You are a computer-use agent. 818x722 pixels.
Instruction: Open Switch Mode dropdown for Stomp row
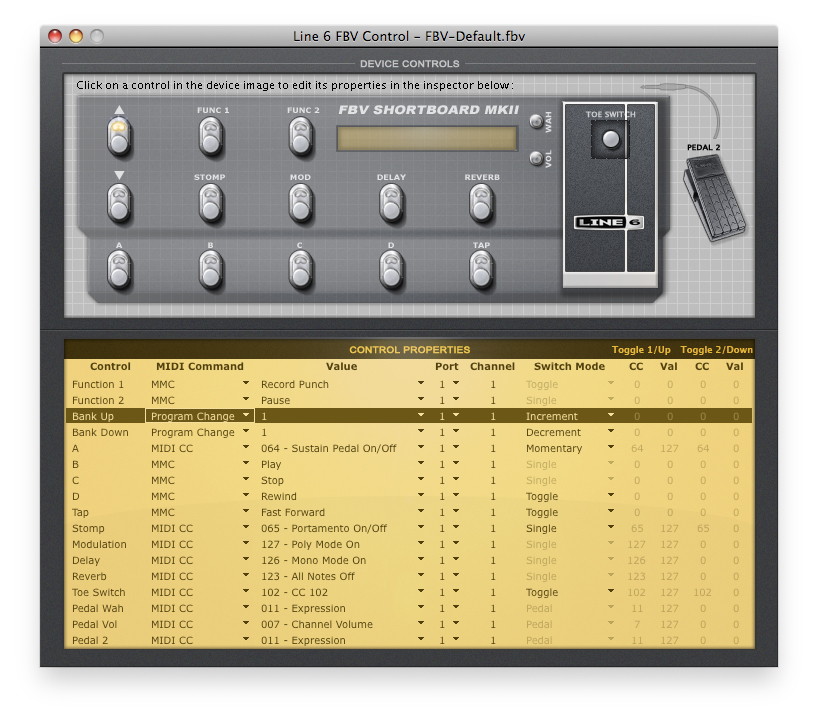[x=610, y=527]
